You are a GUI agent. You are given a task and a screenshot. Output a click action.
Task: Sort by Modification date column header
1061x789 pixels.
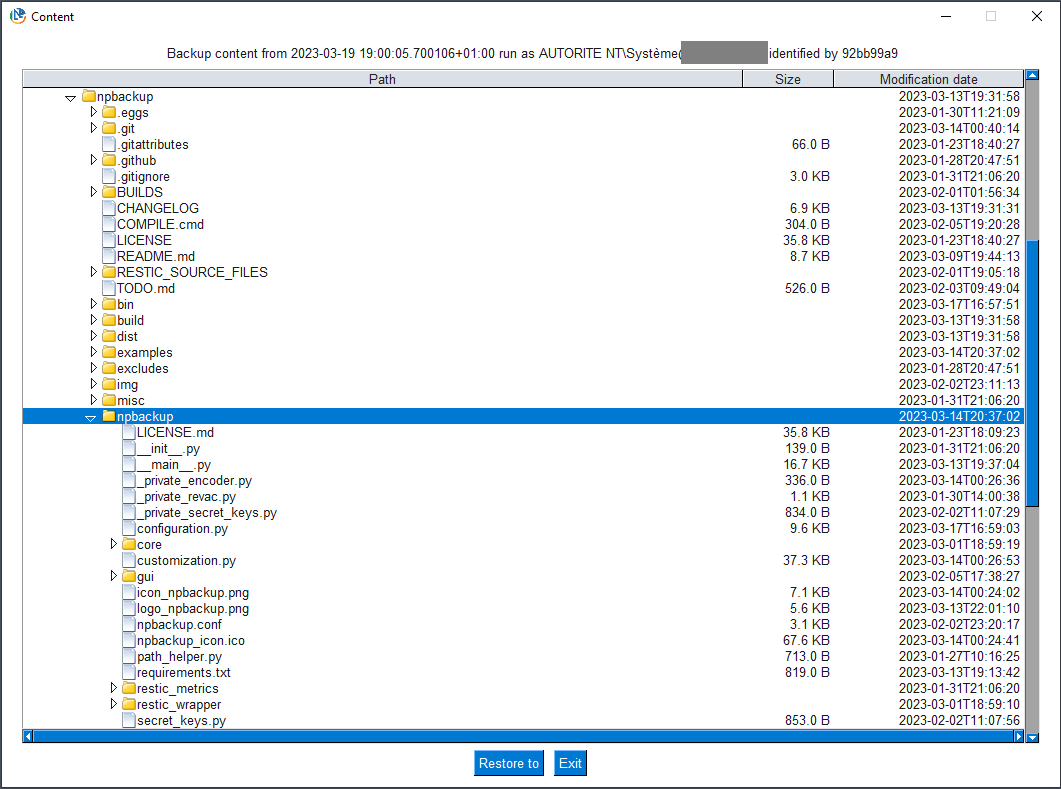(928, 79)
